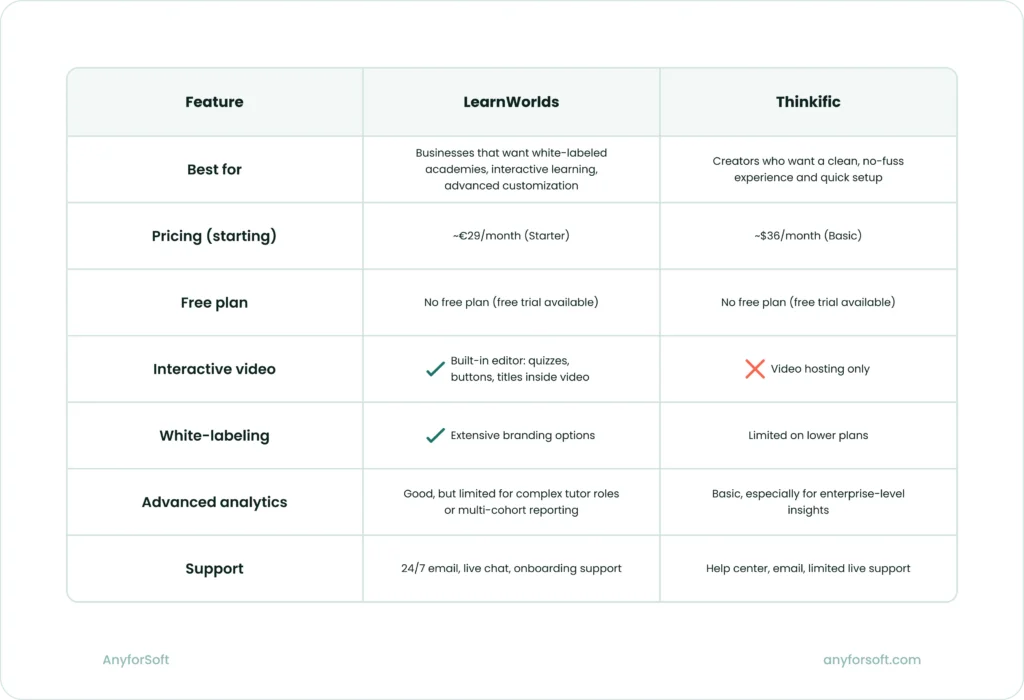Click the green checkmark beside Extensive branding options
Screen dimensions: 1024x700
click(435, 436)
